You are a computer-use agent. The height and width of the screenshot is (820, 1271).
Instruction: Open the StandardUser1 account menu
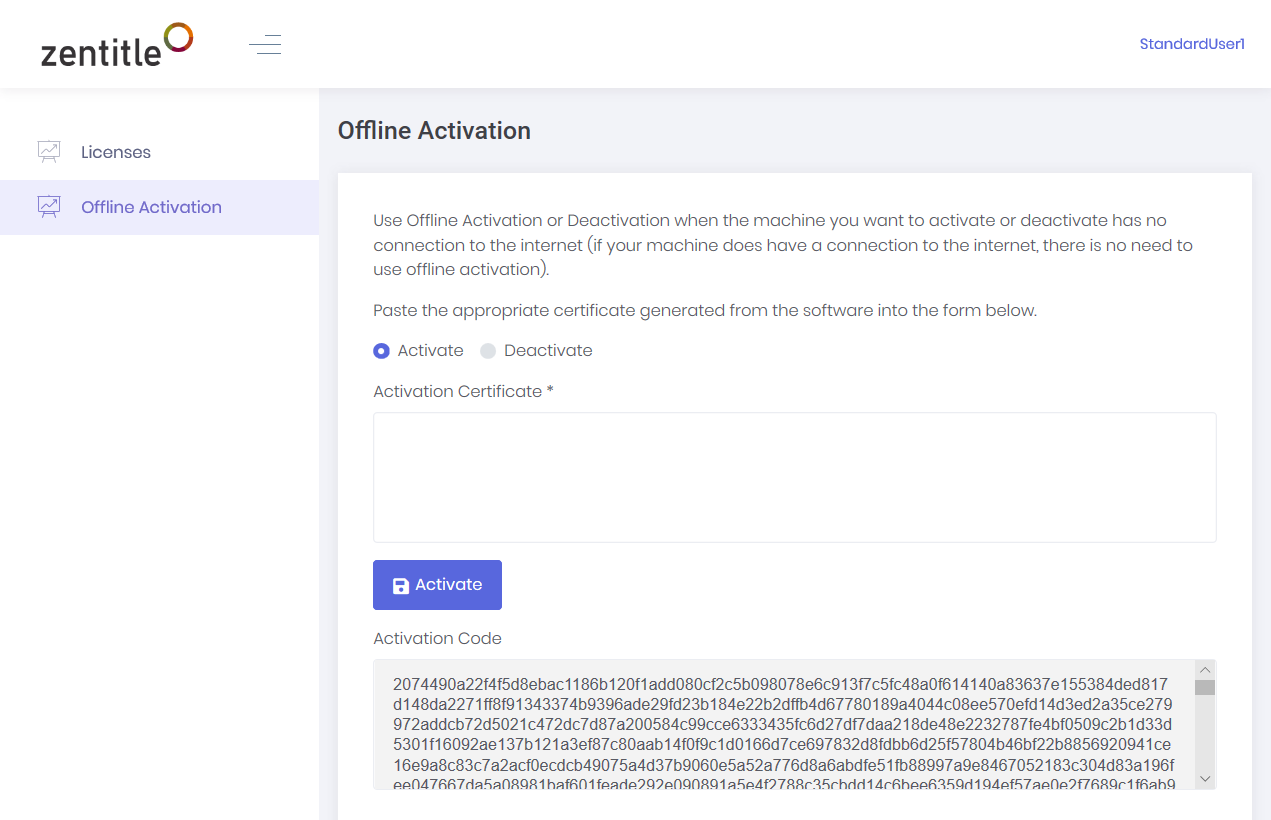click(x=1192, y=44)
